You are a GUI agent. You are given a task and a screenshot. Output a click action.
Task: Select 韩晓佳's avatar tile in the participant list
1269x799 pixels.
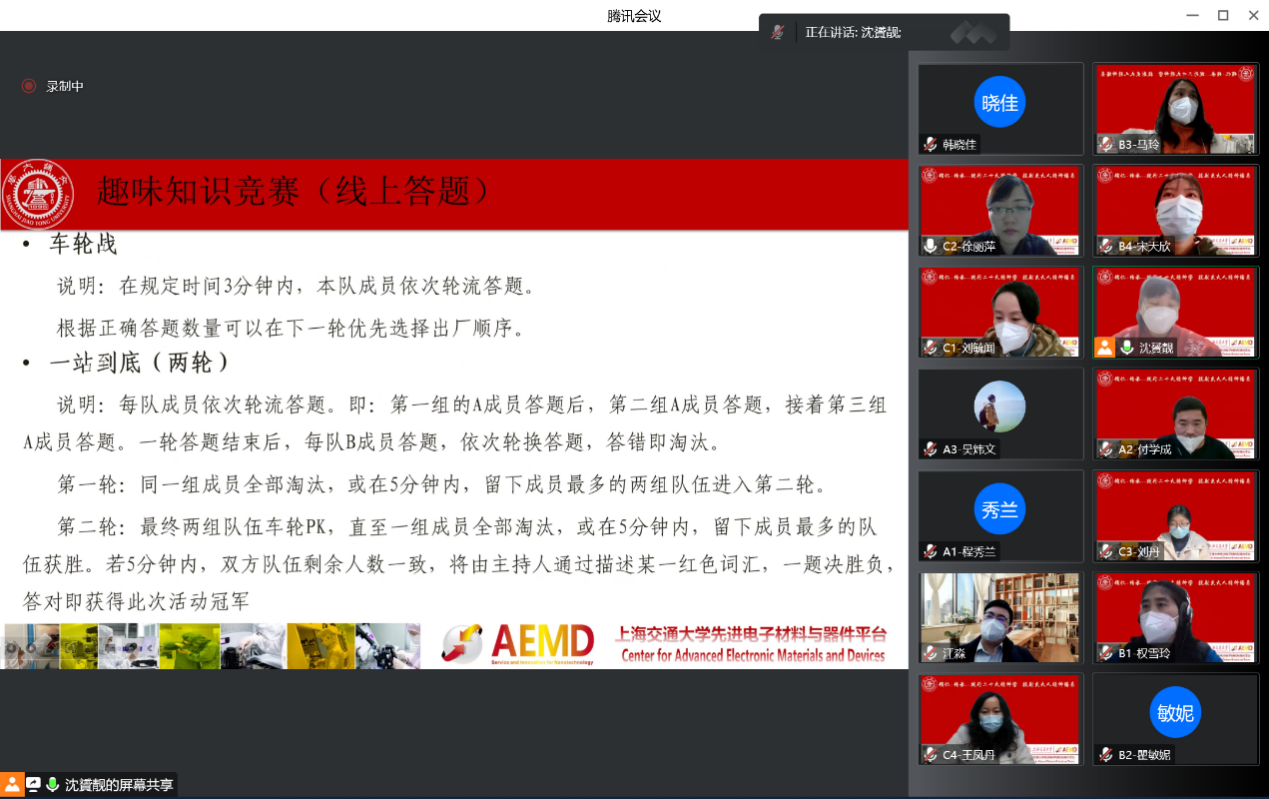[999, 103]
